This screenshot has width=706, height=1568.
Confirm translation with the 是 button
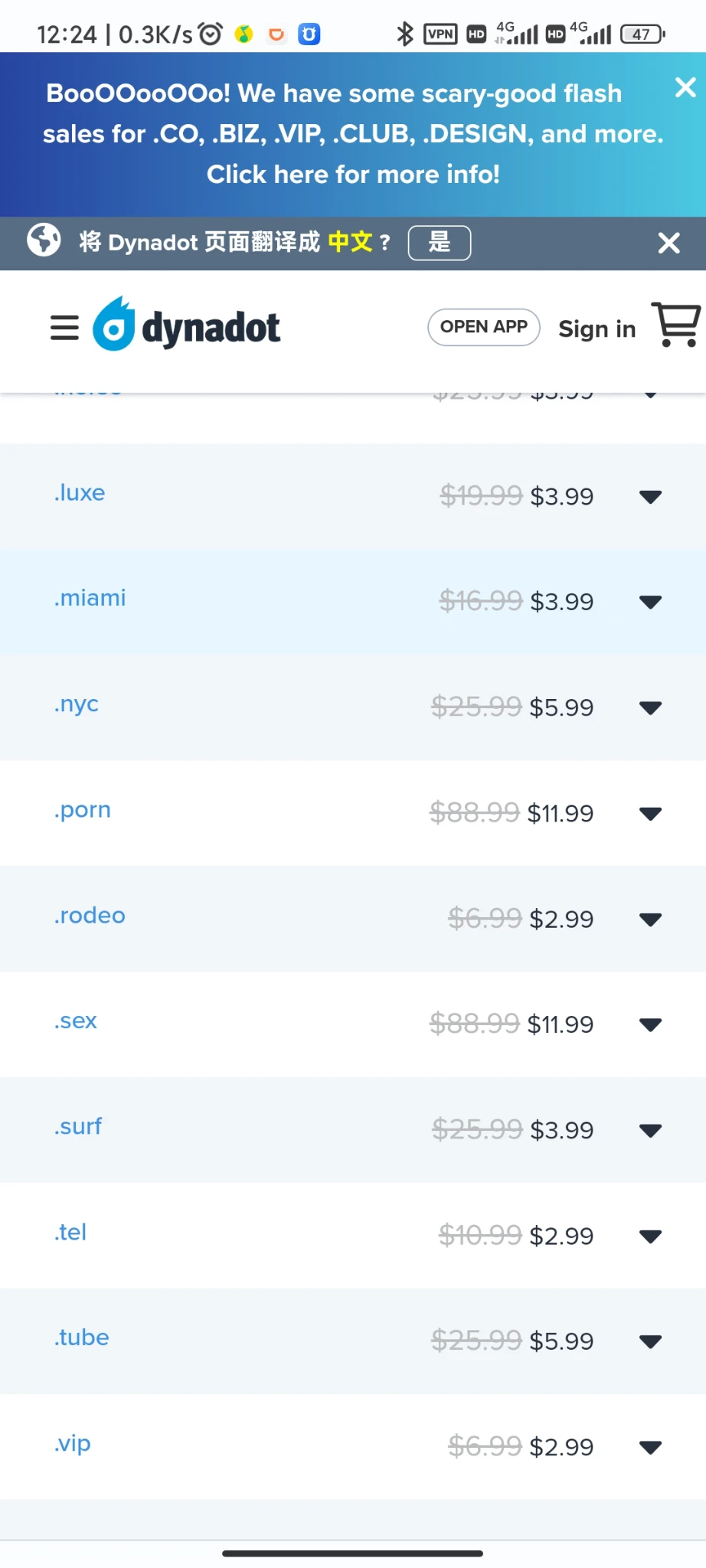click(x=439, y=243)
